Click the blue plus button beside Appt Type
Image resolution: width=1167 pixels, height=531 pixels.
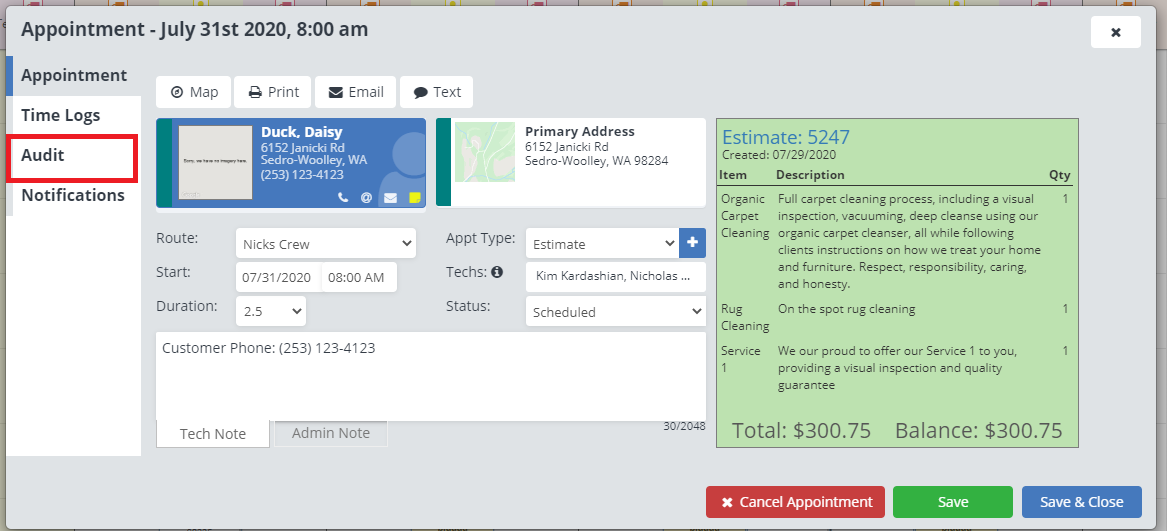[692, 243]
